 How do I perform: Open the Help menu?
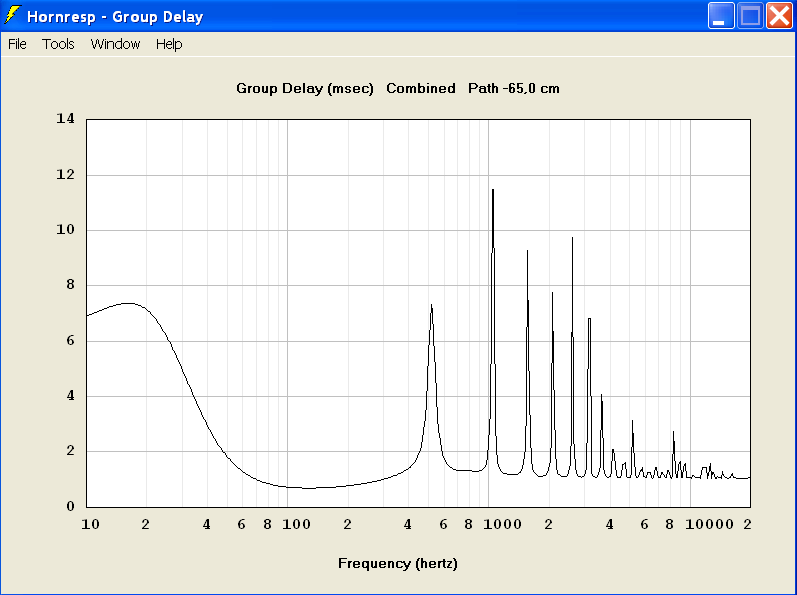tap(169, 44)
